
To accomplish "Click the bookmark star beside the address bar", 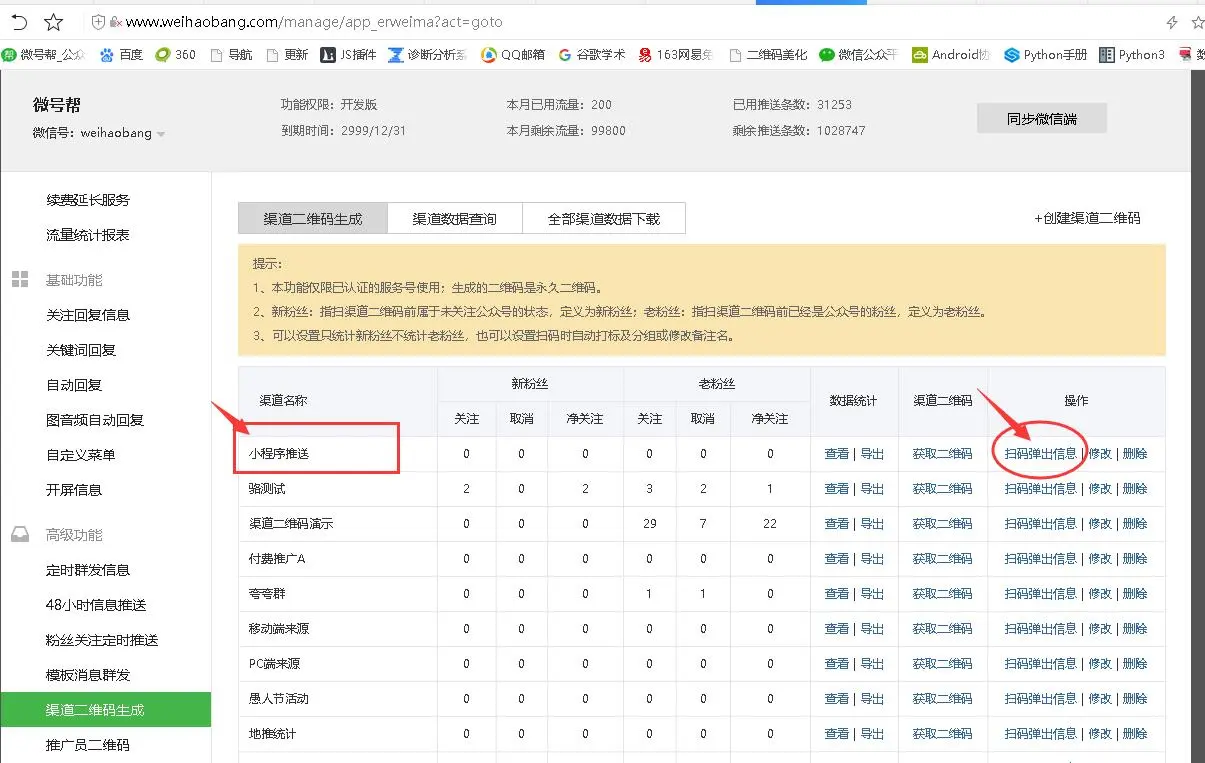I will [54, 22].
